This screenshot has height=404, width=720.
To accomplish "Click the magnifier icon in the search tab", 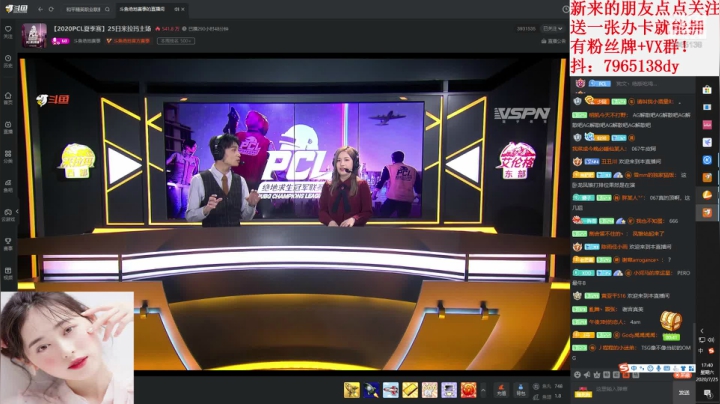I will coord(107,9).
